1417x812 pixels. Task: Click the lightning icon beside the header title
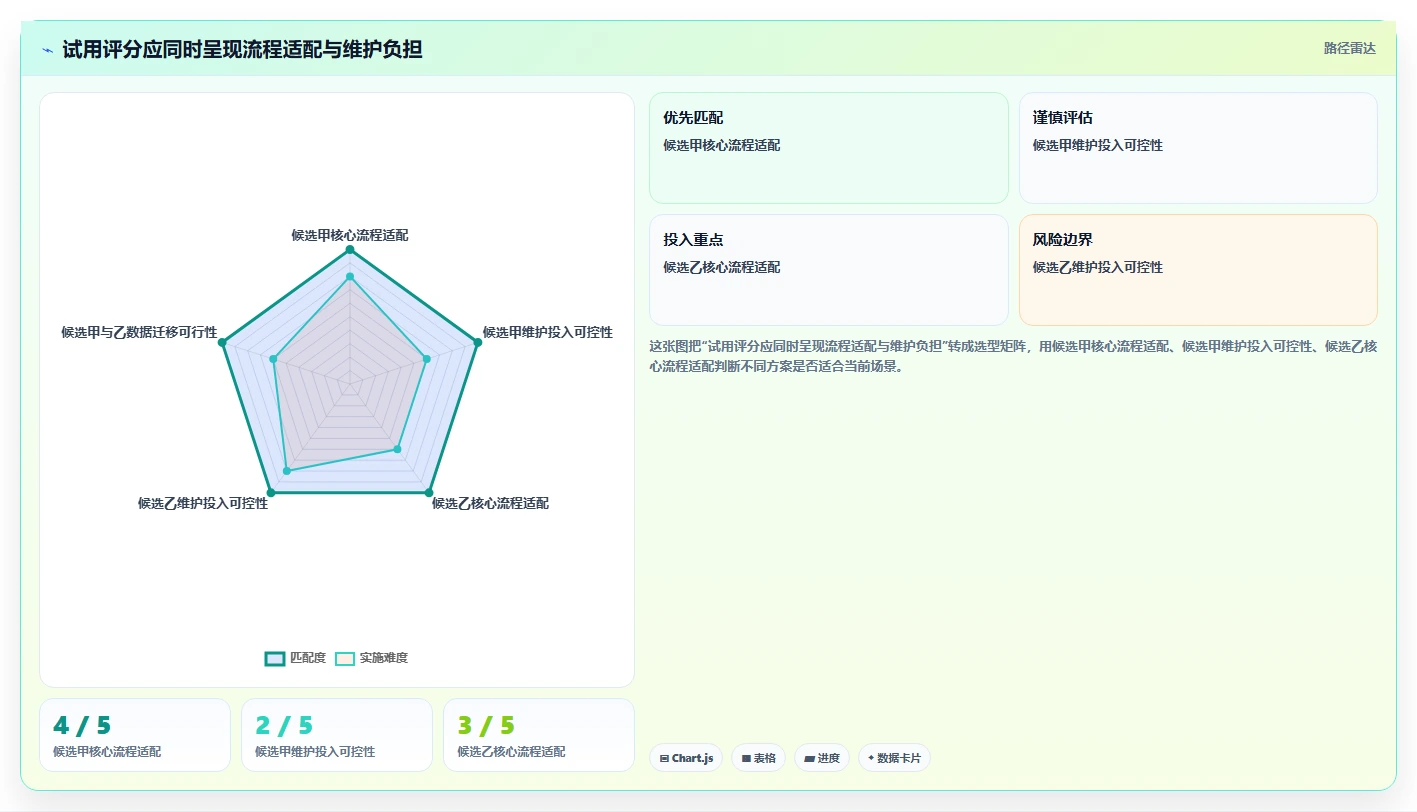point(48,49)
